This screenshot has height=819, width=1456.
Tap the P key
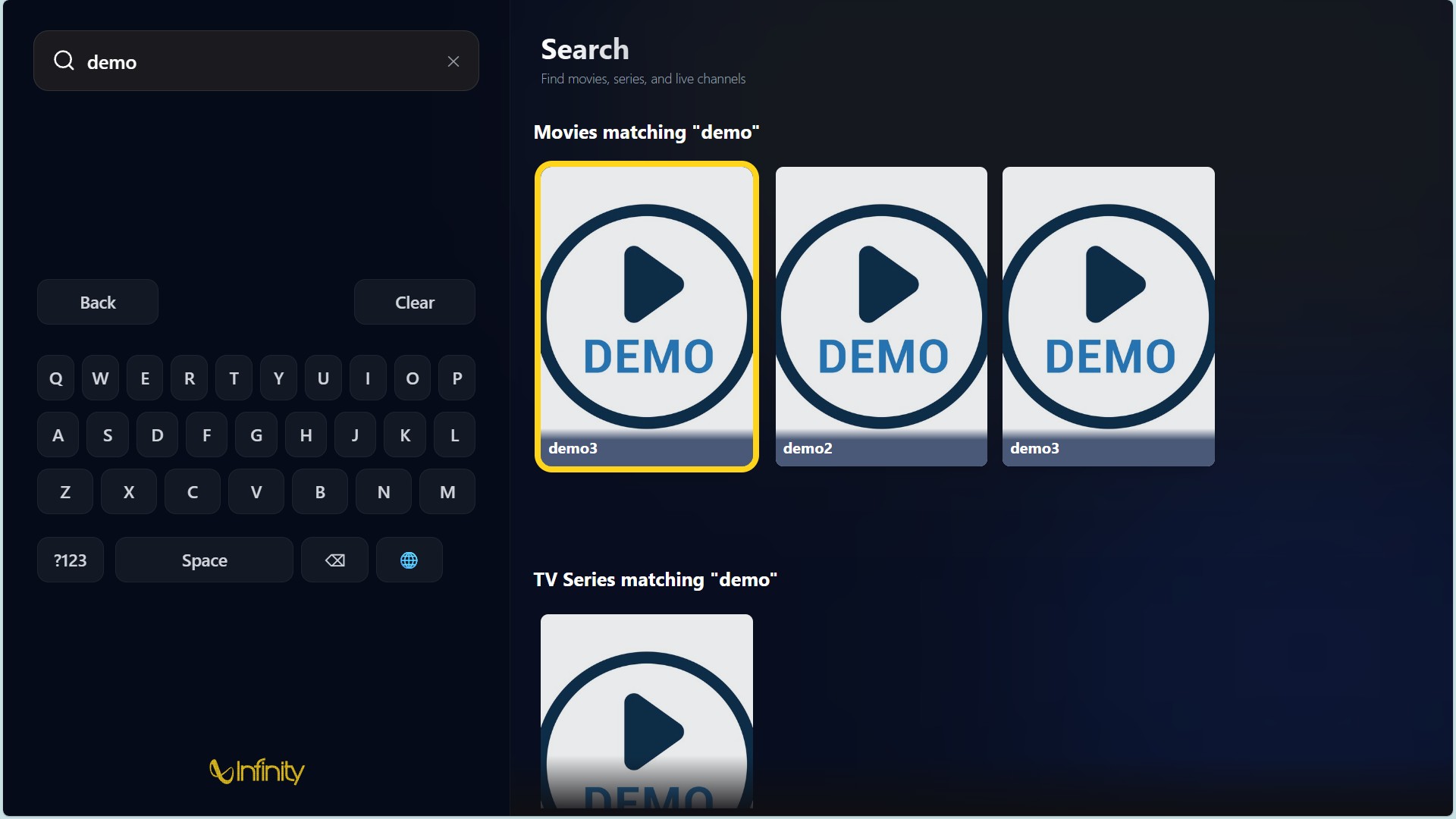pyautogui.click(x=457, y=378)
